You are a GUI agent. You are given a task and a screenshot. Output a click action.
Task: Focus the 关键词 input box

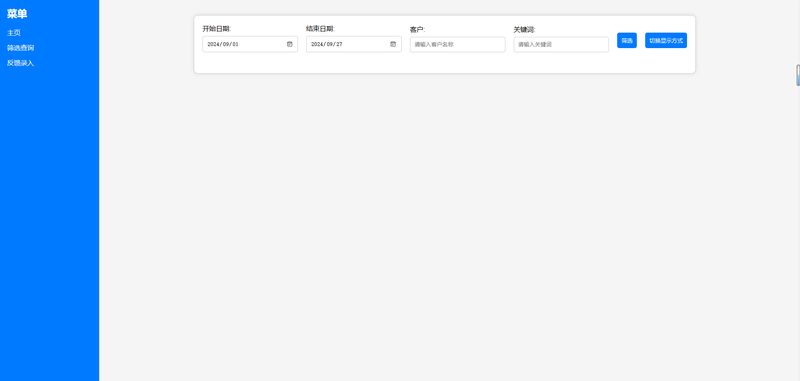(561, 44)
